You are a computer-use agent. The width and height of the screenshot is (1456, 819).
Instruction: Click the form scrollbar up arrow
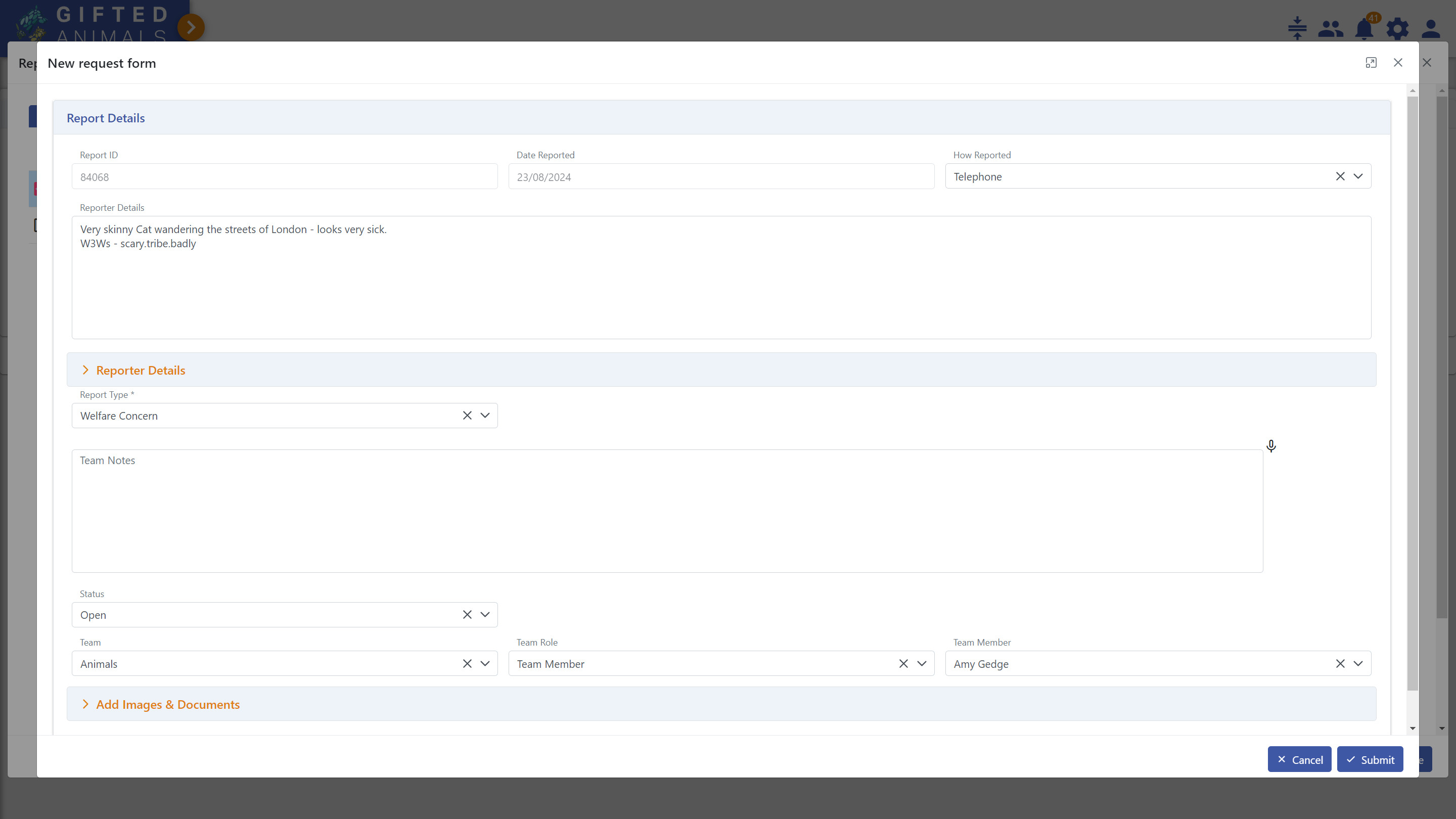coord(1413,90)
